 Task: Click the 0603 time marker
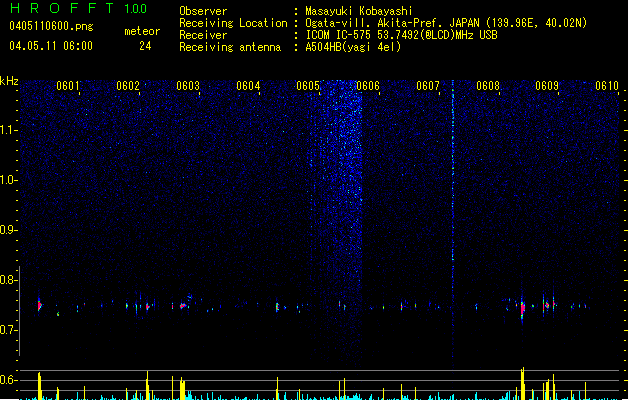(188, 86)
